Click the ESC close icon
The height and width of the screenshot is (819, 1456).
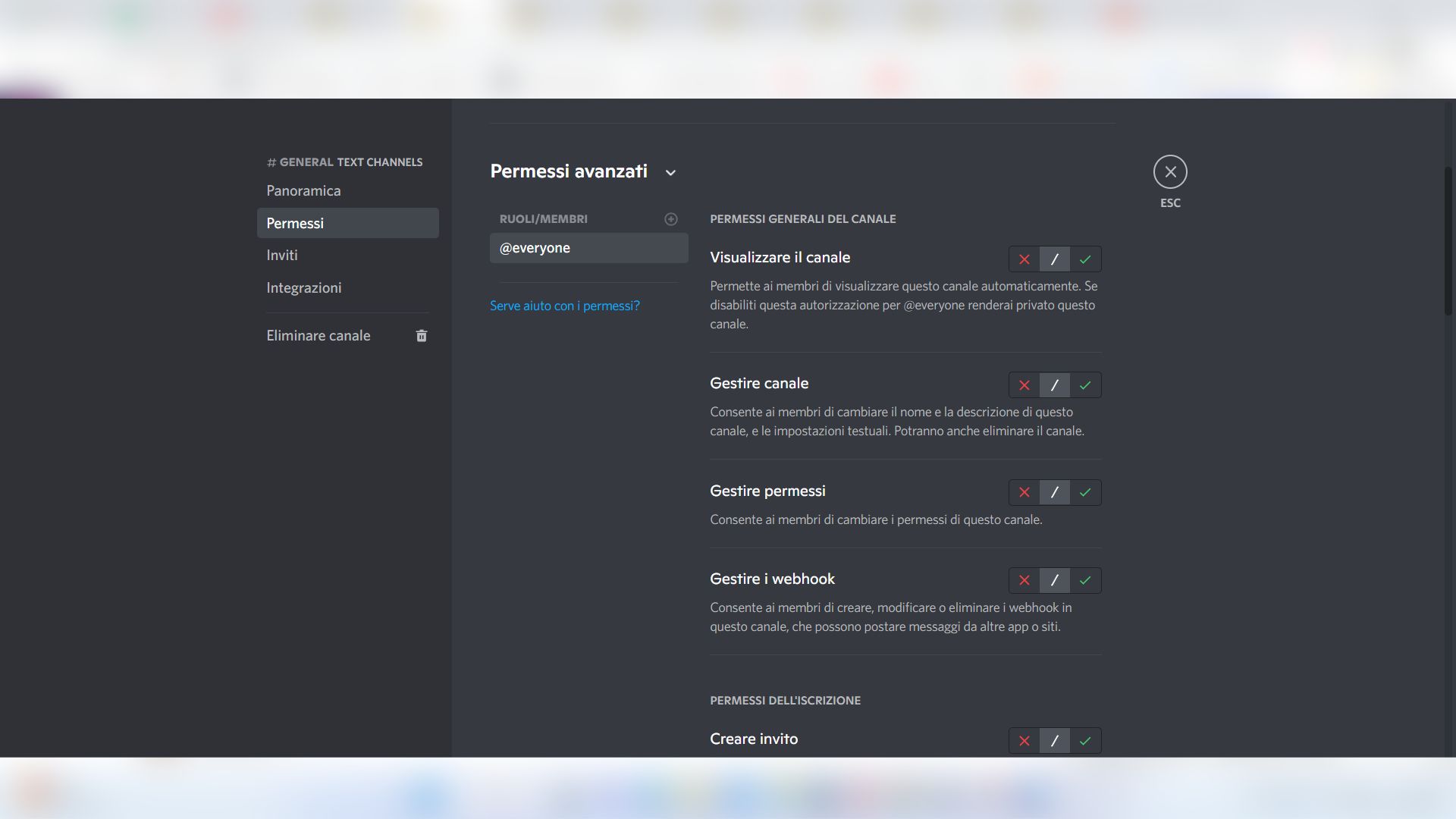pos(1170,172)
